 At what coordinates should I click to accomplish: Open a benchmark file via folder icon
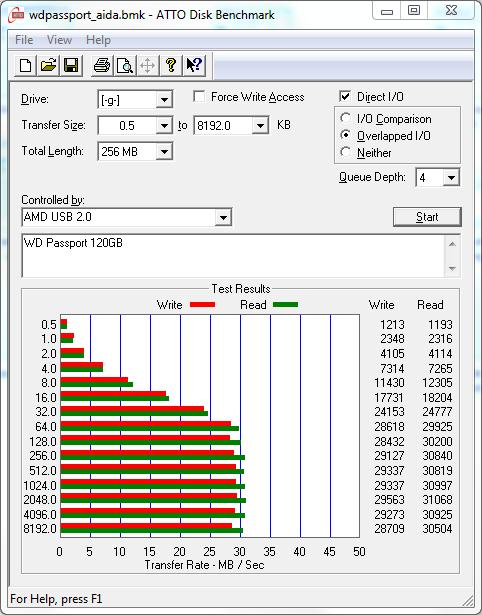(x=48, y=65)
